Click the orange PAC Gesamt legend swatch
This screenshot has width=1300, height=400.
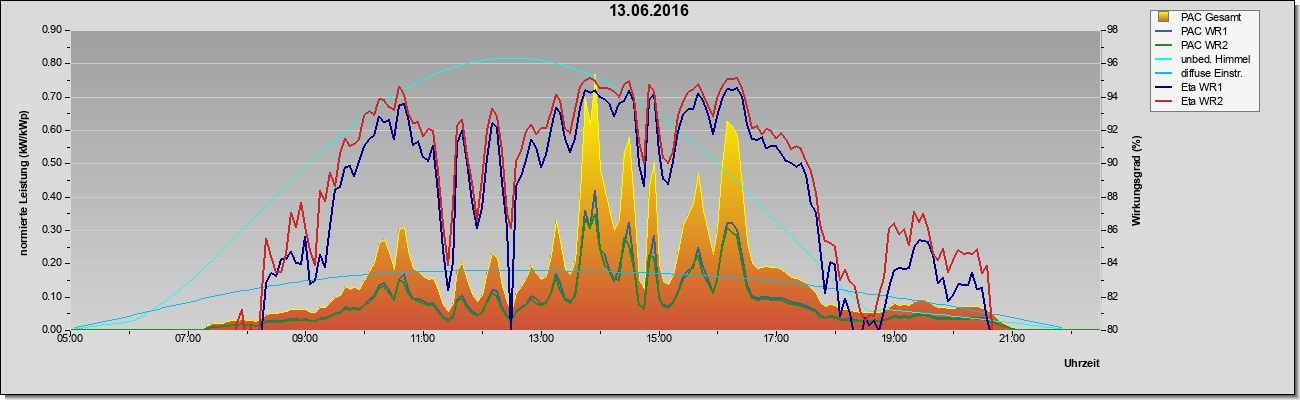pos(1165,17)
